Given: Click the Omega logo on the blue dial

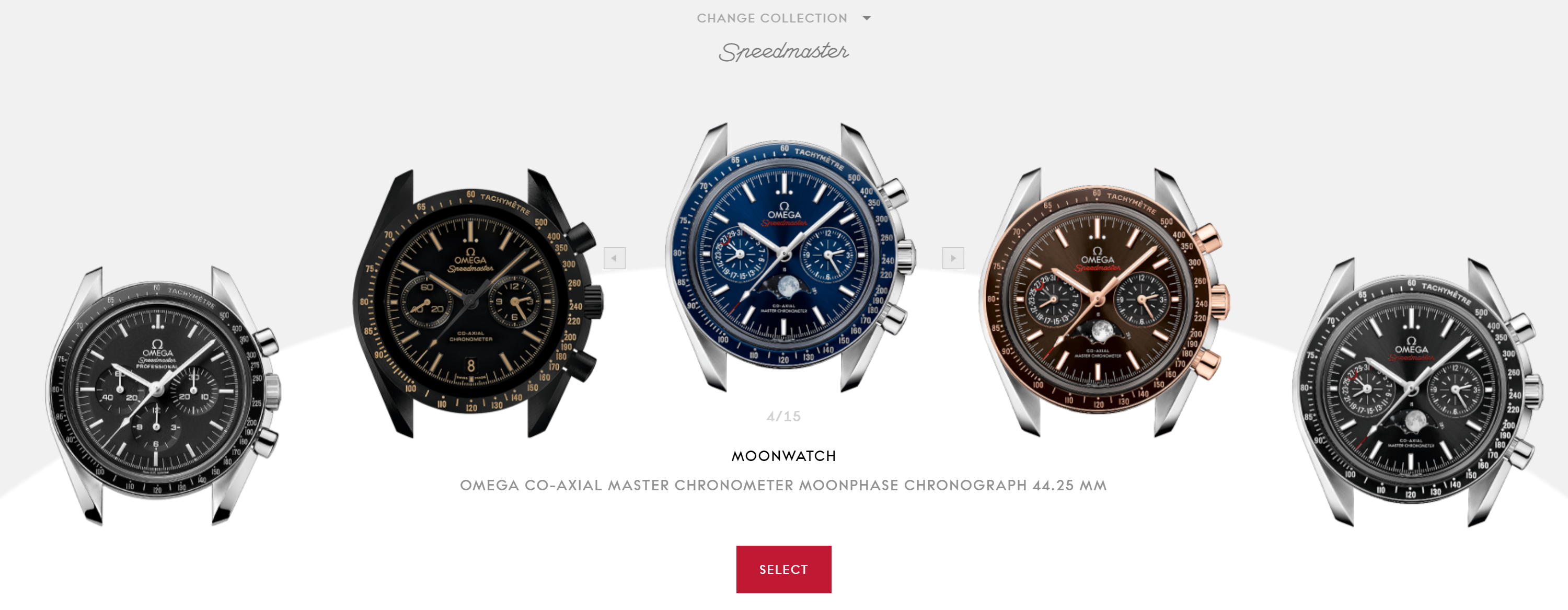Looking at the screenshot, I should 784,211.
